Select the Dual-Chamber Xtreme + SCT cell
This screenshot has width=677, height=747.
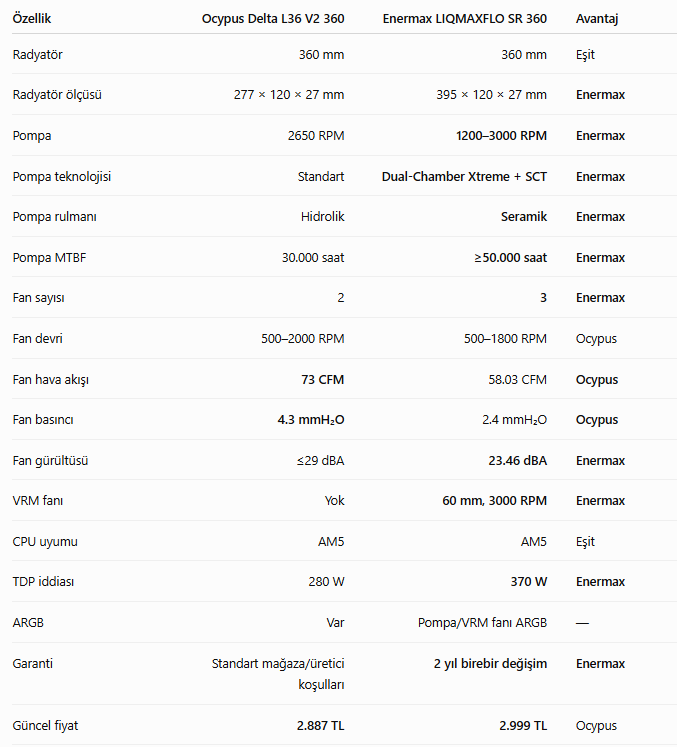coord(464,177)
